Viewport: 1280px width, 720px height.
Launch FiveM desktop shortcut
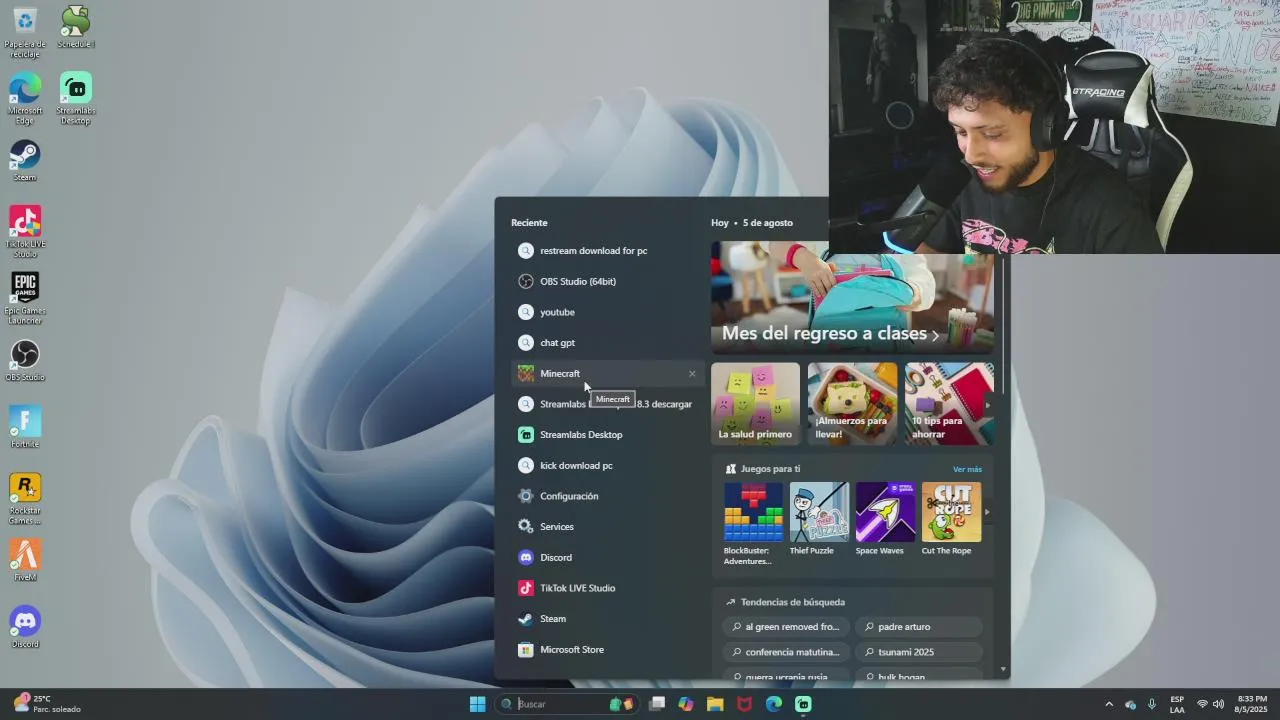coord(25,560)
